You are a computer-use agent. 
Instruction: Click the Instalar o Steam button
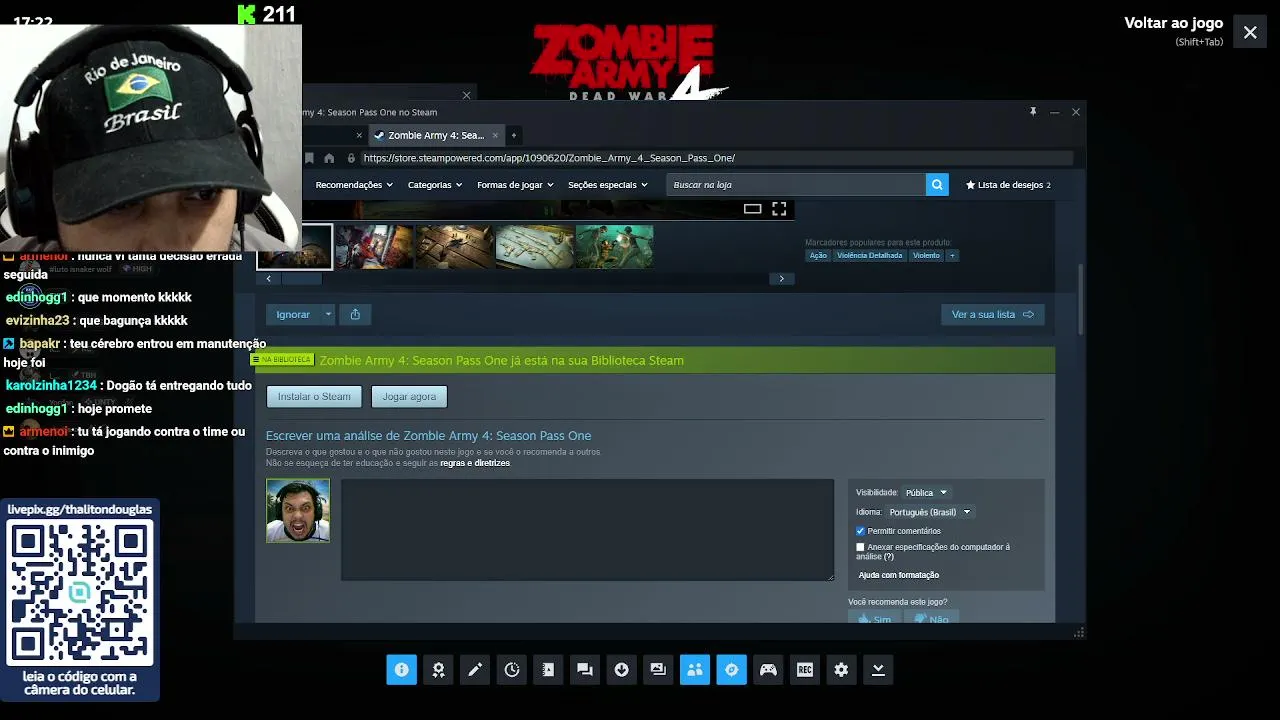click(x=314, y=397)
